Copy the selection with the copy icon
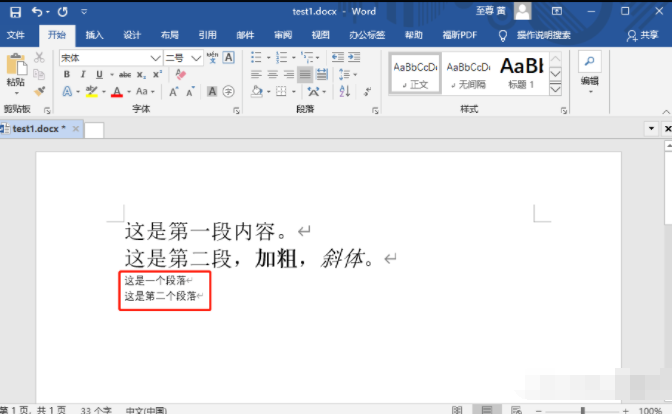 point(39,74)
